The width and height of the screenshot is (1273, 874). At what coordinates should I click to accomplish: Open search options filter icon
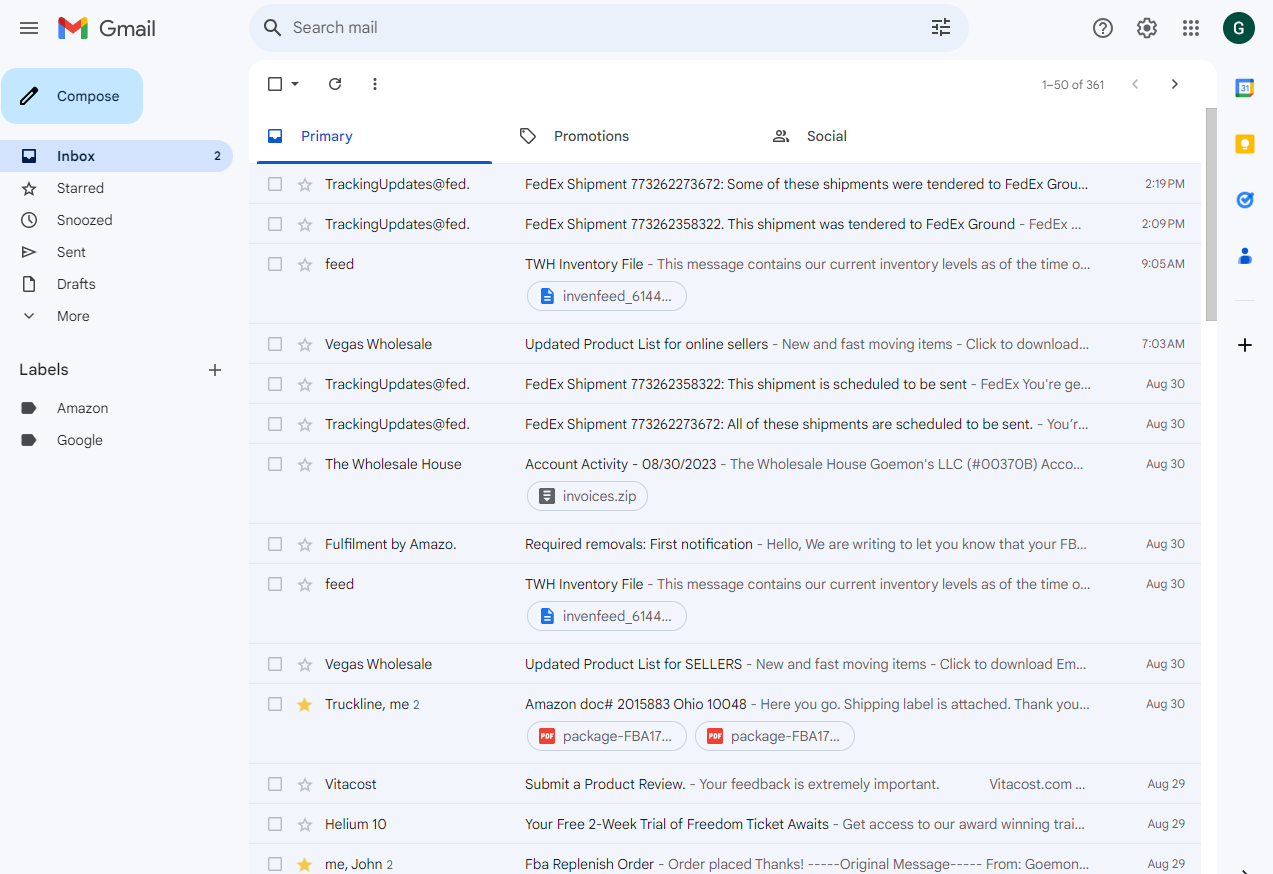click(x=941, y=28)
